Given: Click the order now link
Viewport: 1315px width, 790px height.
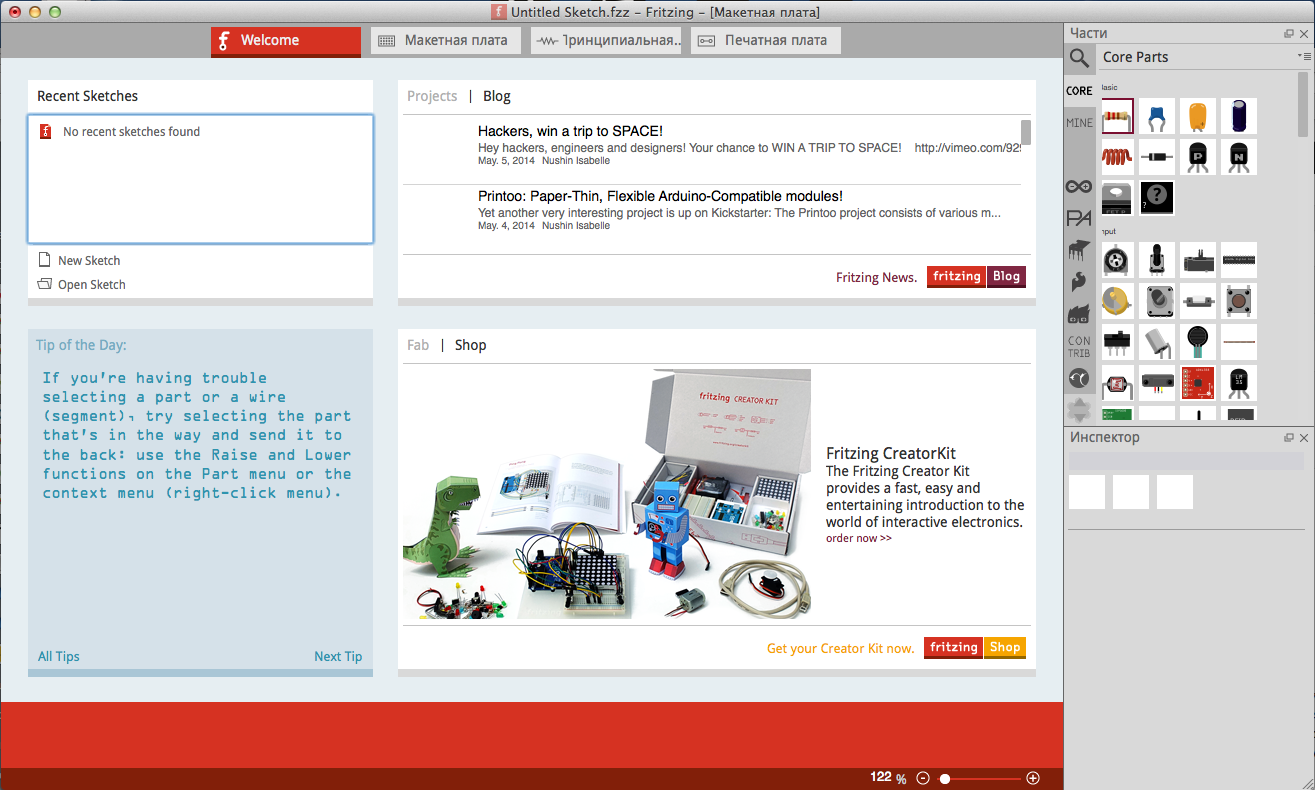Looking at the screenshot, I should click(859, 538).
